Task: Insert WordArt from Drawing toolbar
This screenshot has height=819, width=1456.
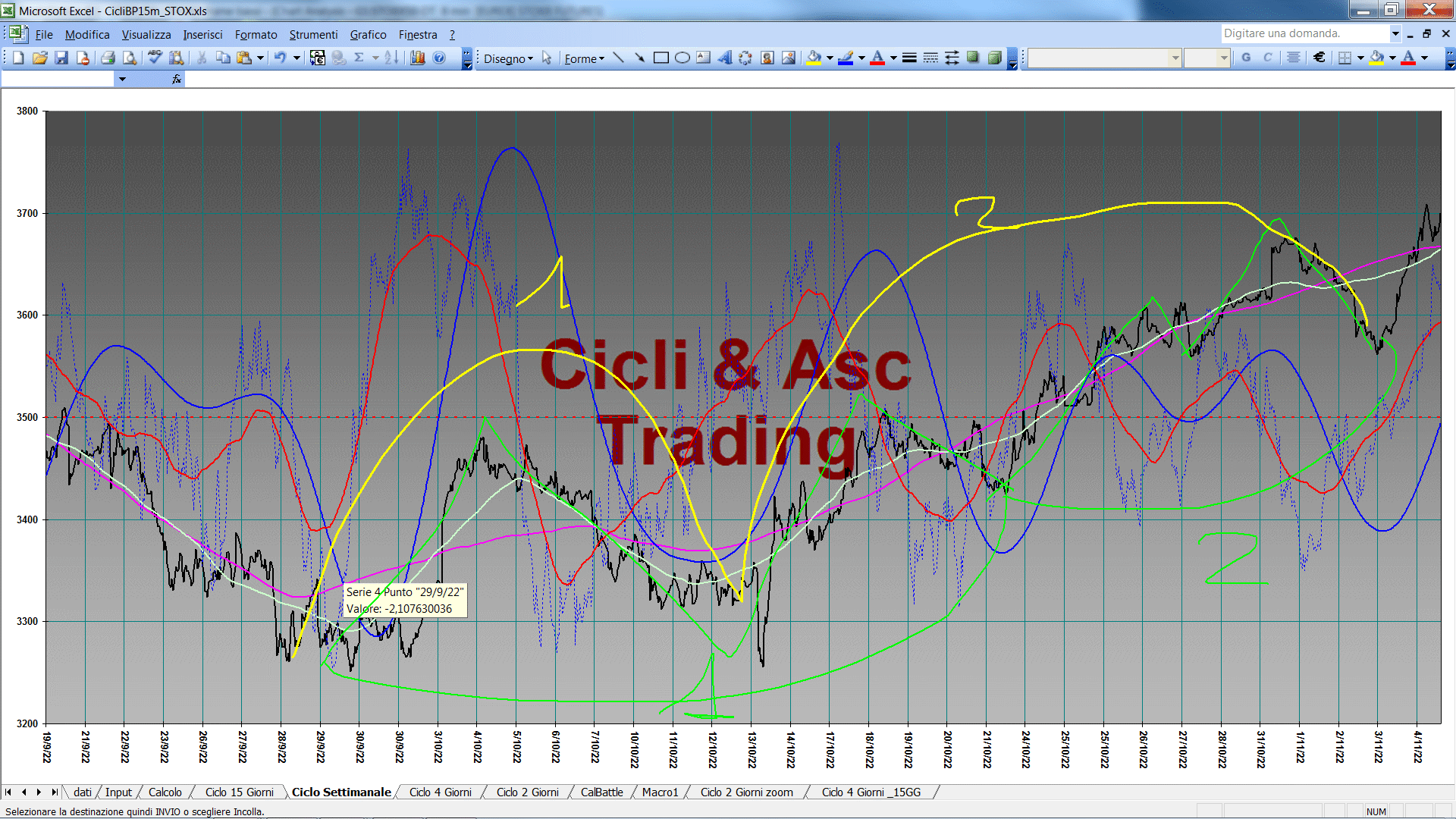Action: pos(725,58)
